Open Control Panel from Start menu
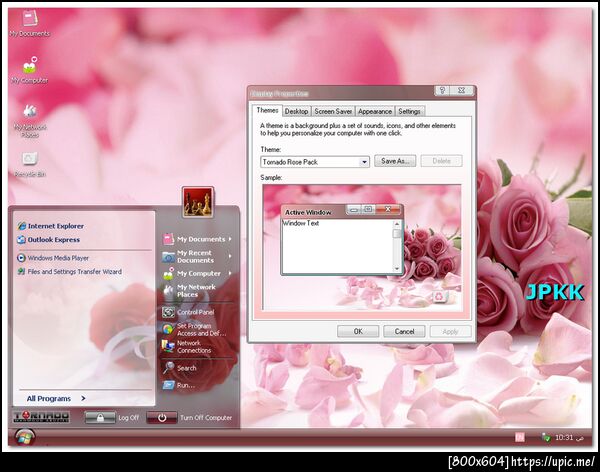Screen dimensions: 600x472 coord(188,312)
